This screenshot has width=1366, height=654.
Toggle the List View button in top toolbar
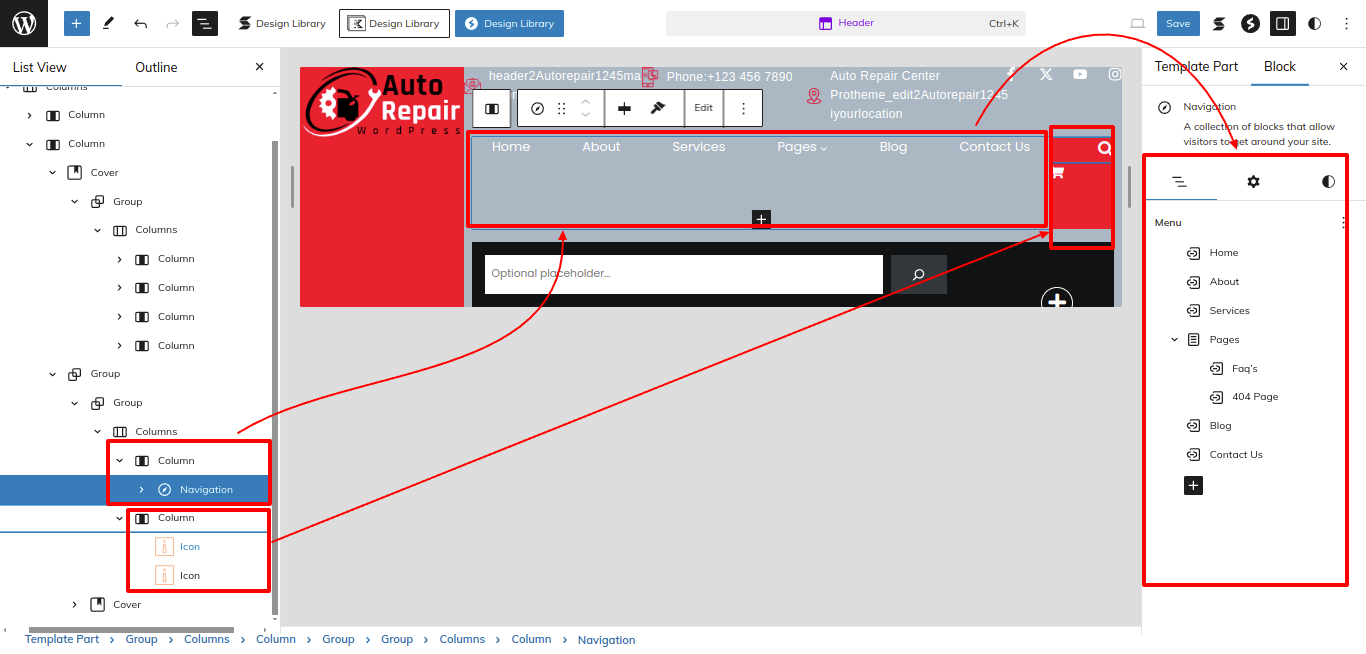(205, 23)
